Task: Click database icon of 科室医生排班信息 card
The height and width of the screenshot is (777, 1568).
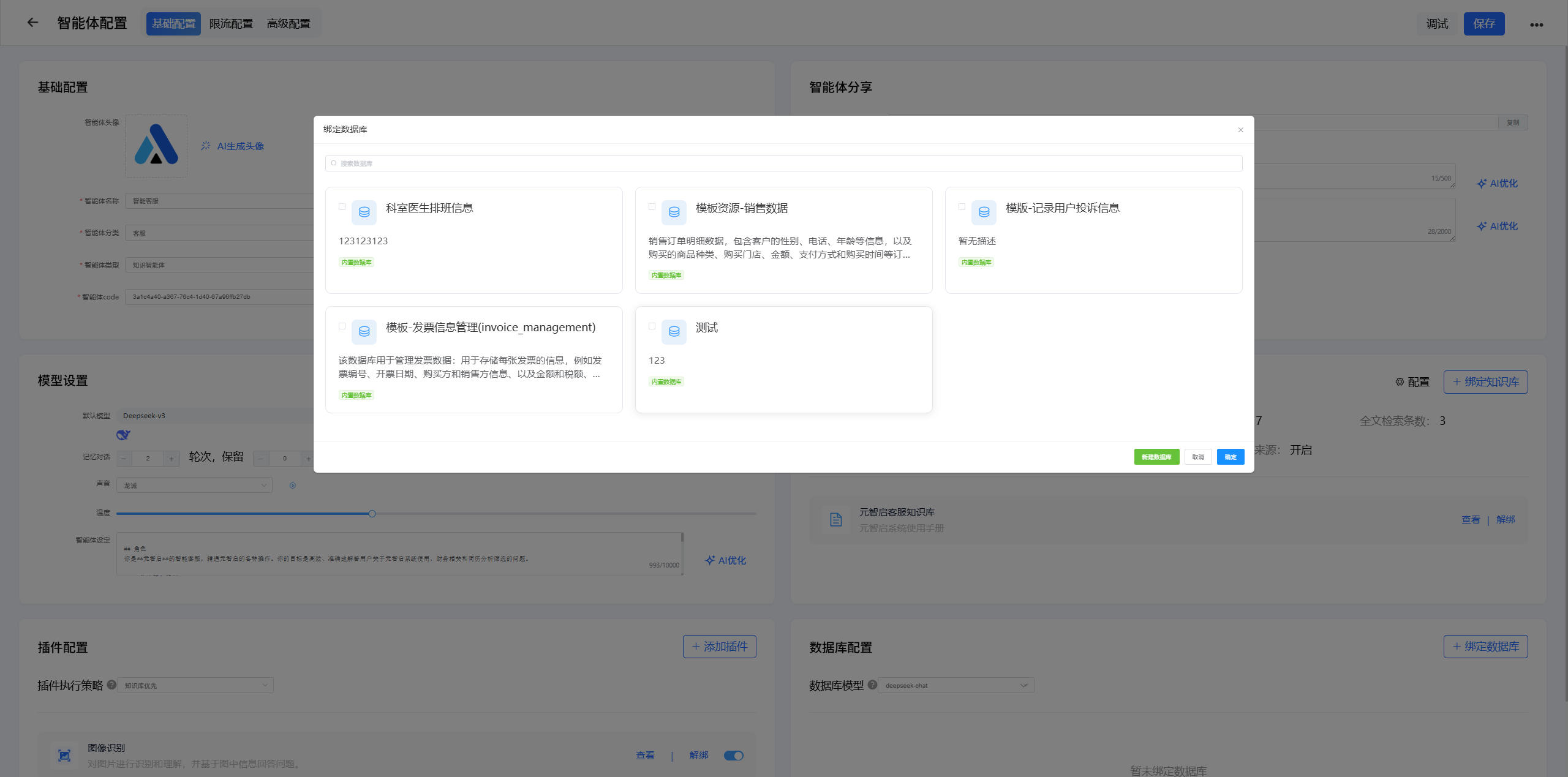Action: point(364,212)
